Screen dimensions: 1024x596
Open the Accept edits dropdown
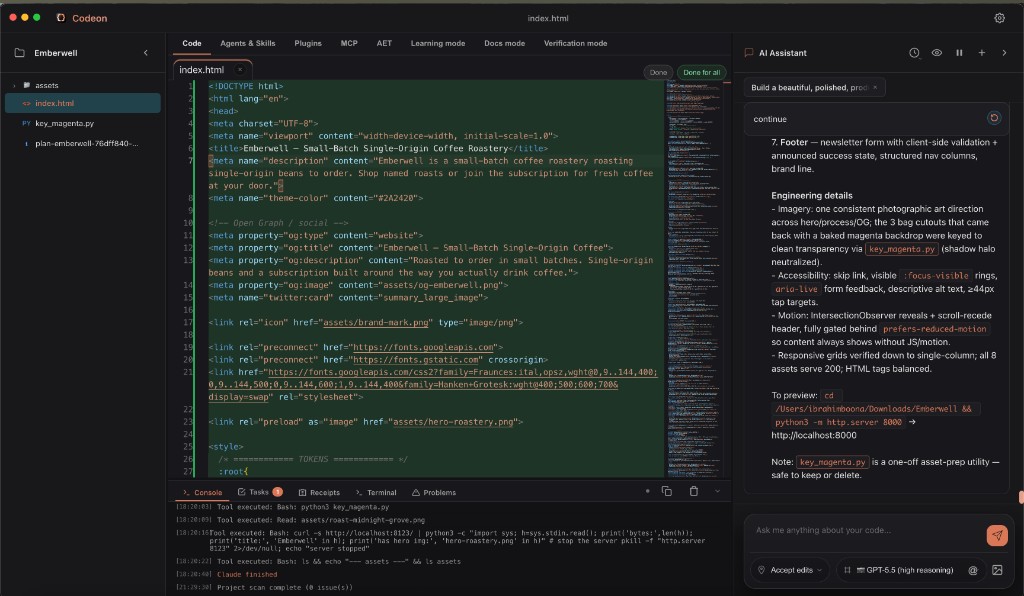tap(790, 570)
